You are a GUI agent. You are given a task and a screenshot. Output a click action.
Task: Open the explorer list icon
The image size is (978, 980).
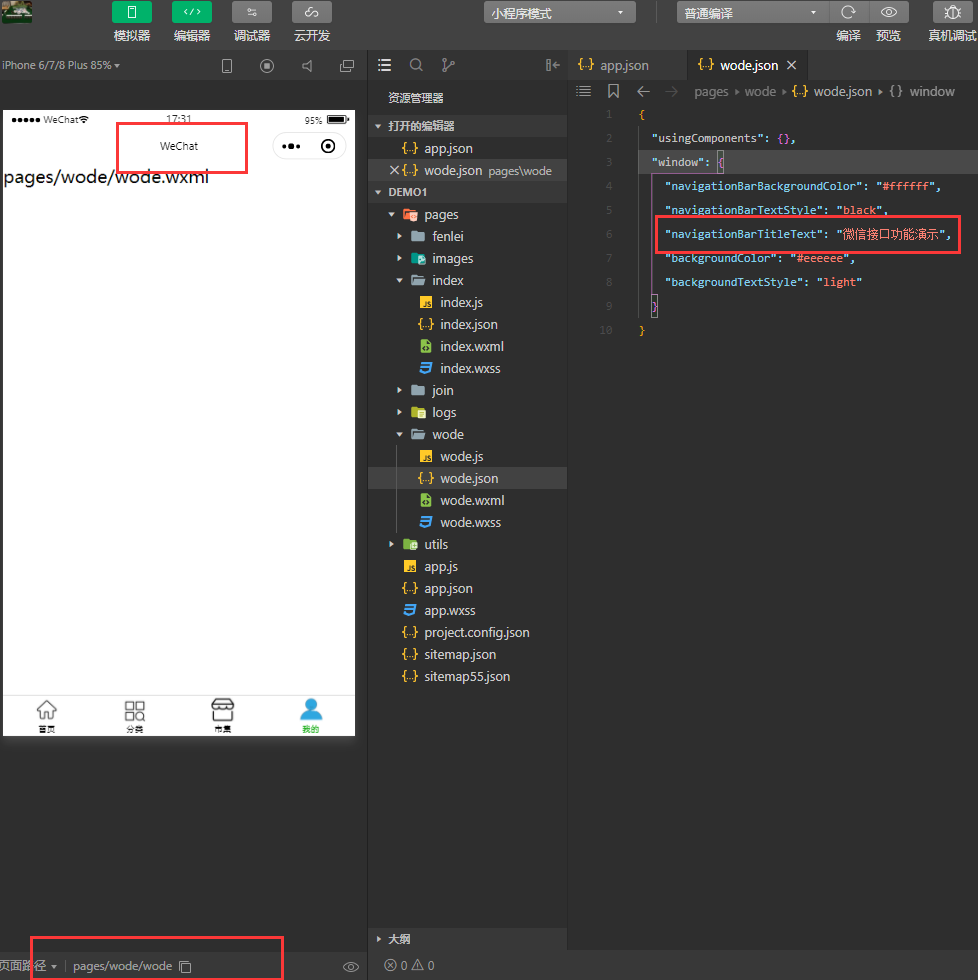[x=384, y=65]
